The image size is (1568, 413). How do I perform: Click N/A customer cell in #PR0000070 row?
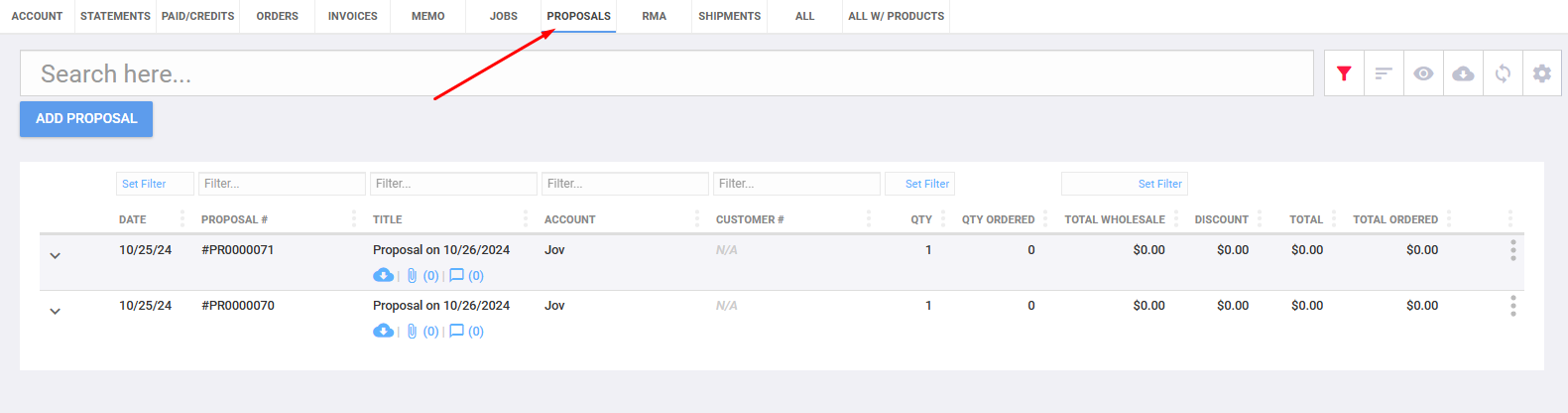(727, 306)
